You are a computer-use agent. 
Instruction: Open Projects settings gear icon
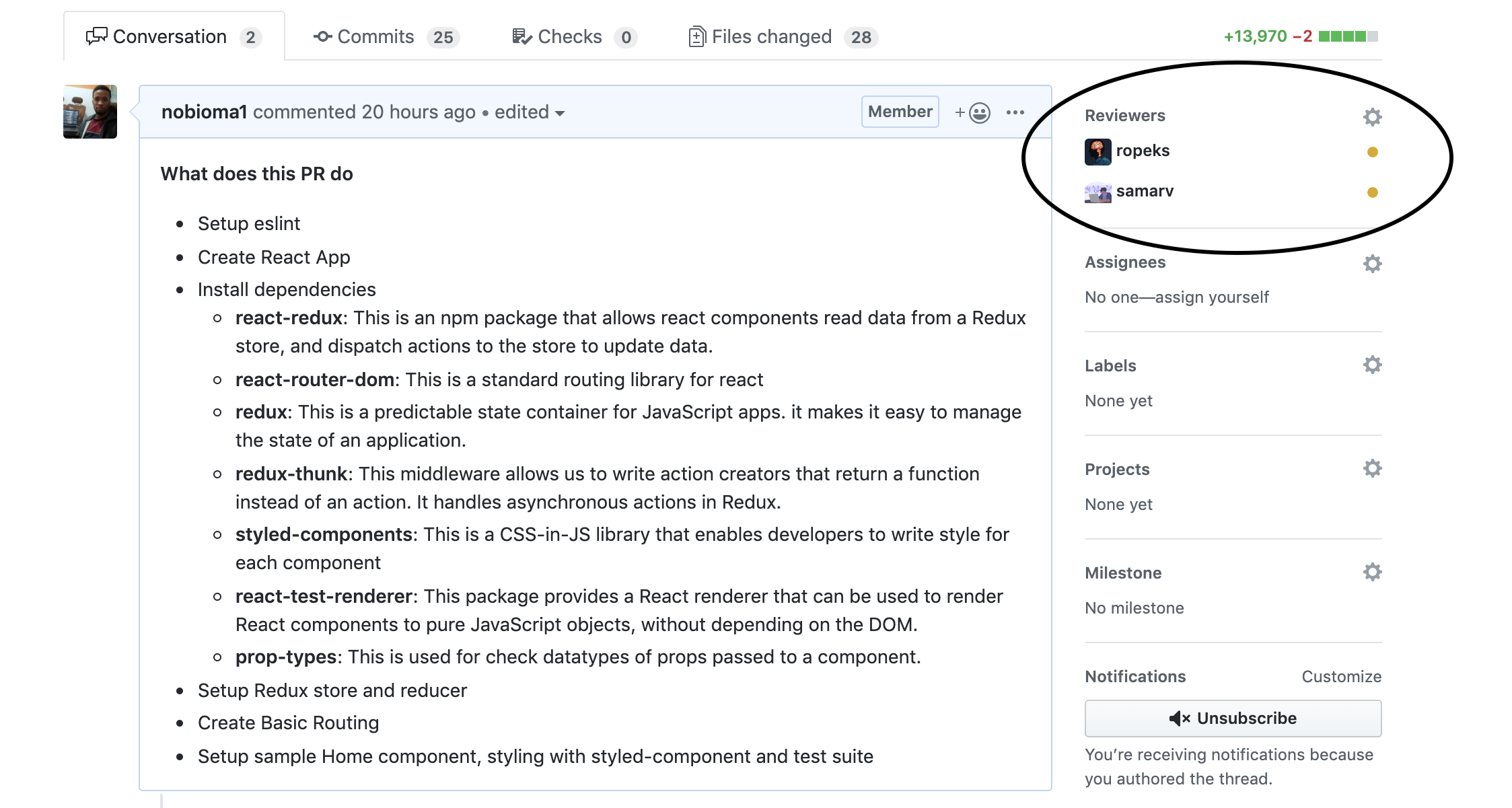pos(1373,469)
